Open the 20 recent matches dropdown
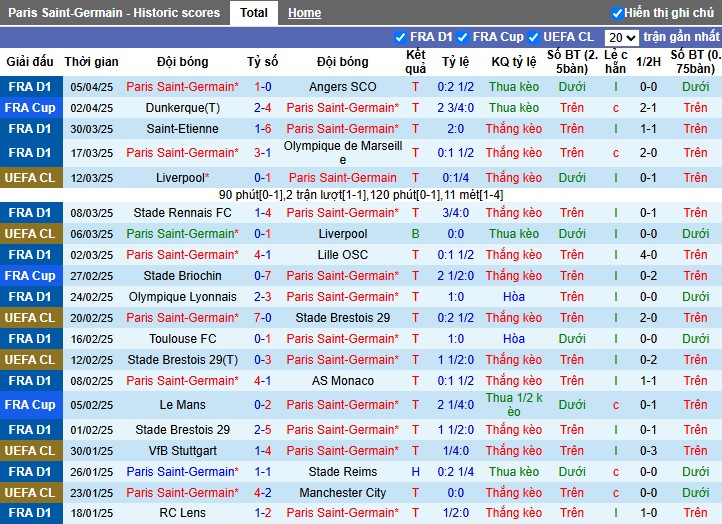Viewport: 722px width, 524px height. coord(621,37)
